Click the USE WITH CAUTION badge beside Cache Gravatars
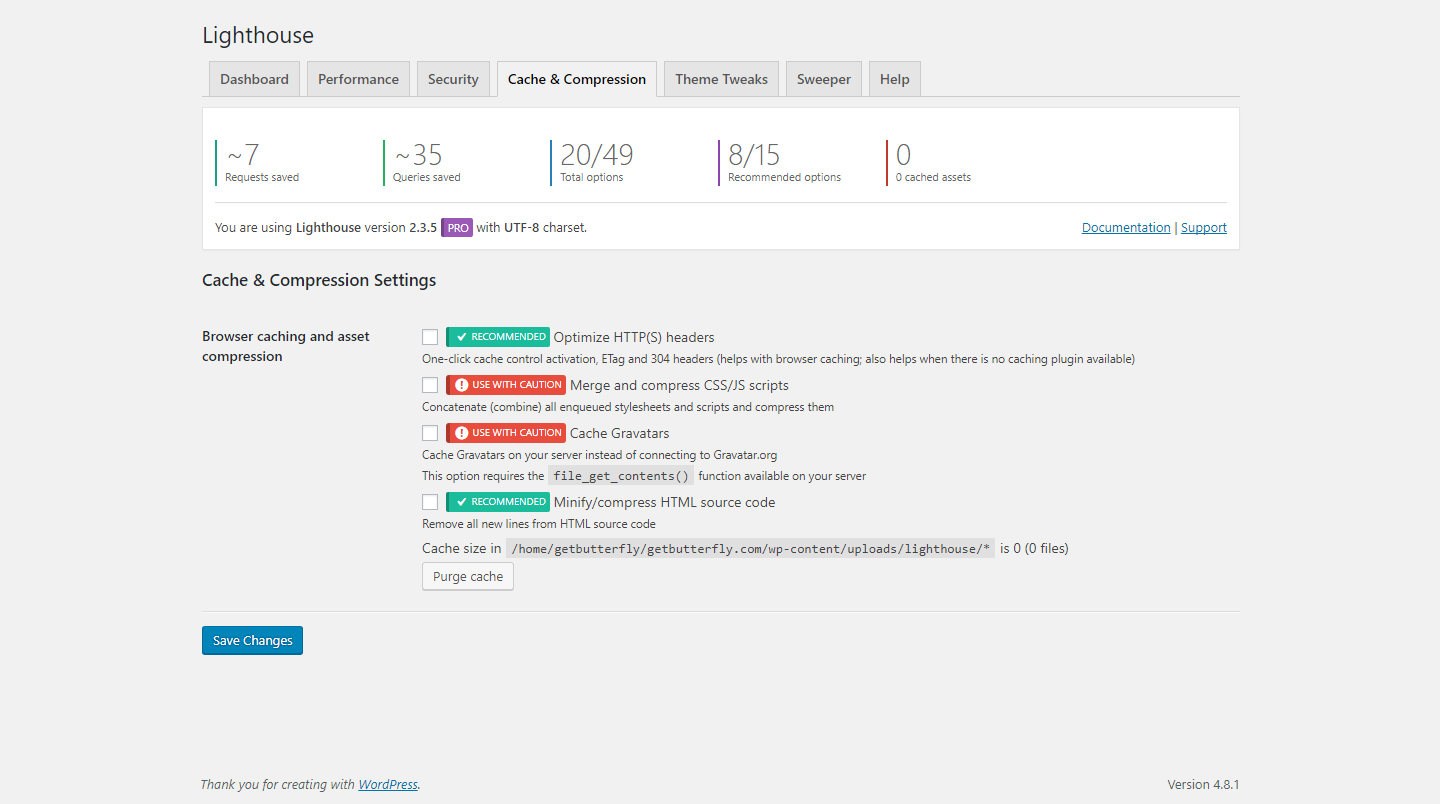 (506, 433)
